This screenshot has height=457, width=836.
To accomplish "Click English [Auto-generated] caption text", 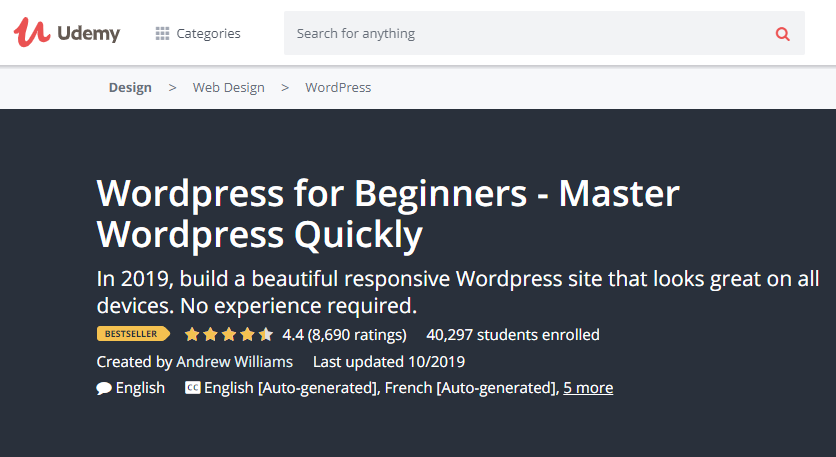I will (290, 388).
